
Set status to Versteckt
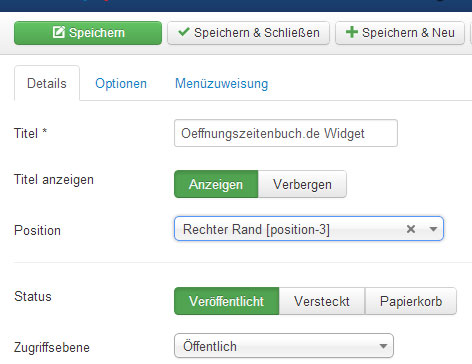322,301
